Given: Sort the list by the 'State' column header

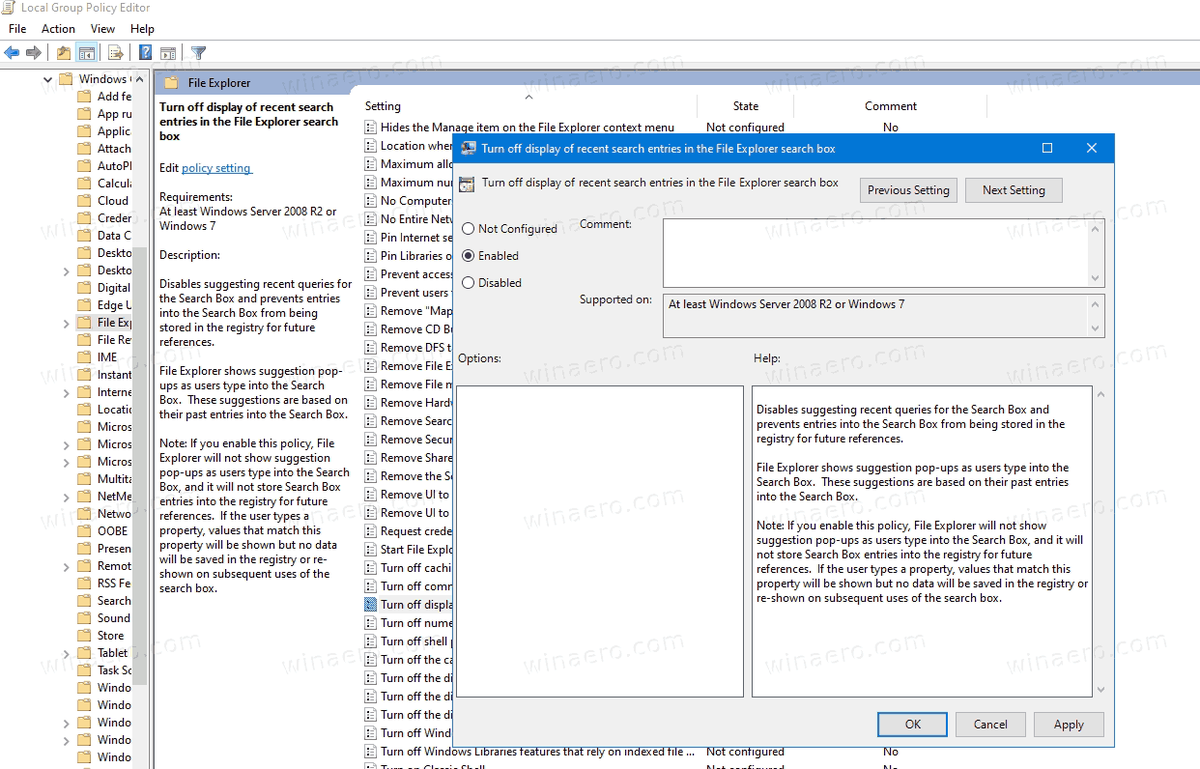Looking at the screenshot, I should [746, 106].
